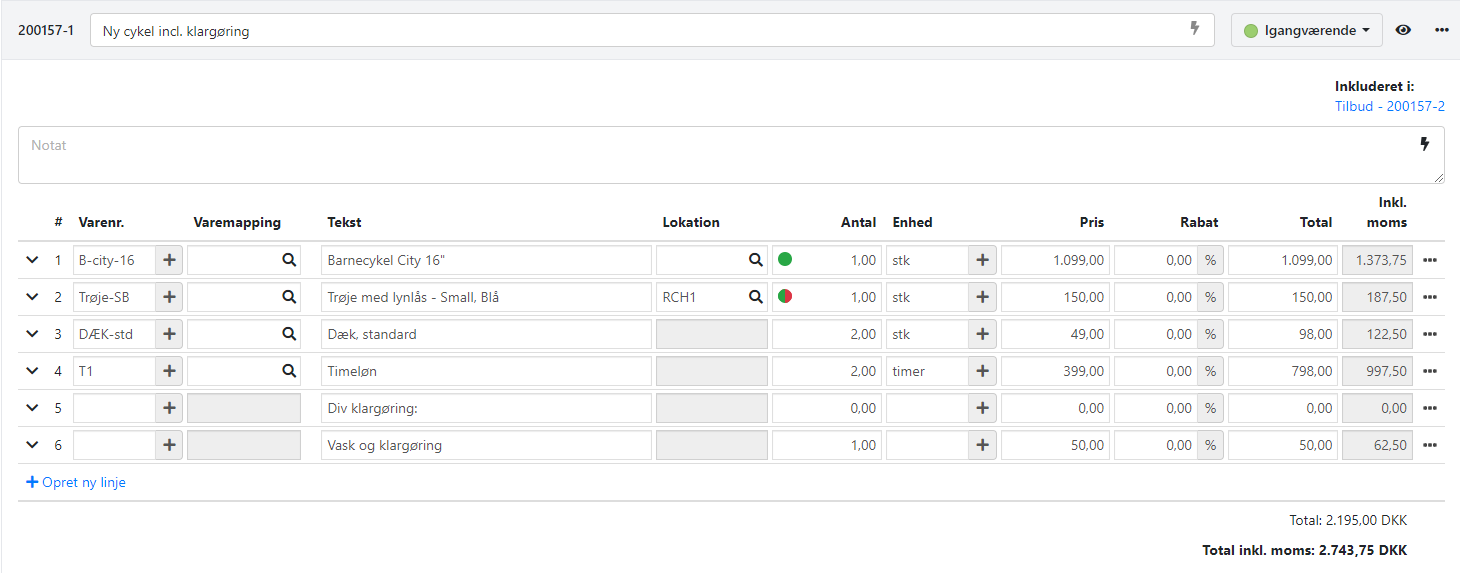This screenshot has height=573, width=1460.
Task: Open the three-dot menu for the row 6 line
Action: coord(1429,445)
